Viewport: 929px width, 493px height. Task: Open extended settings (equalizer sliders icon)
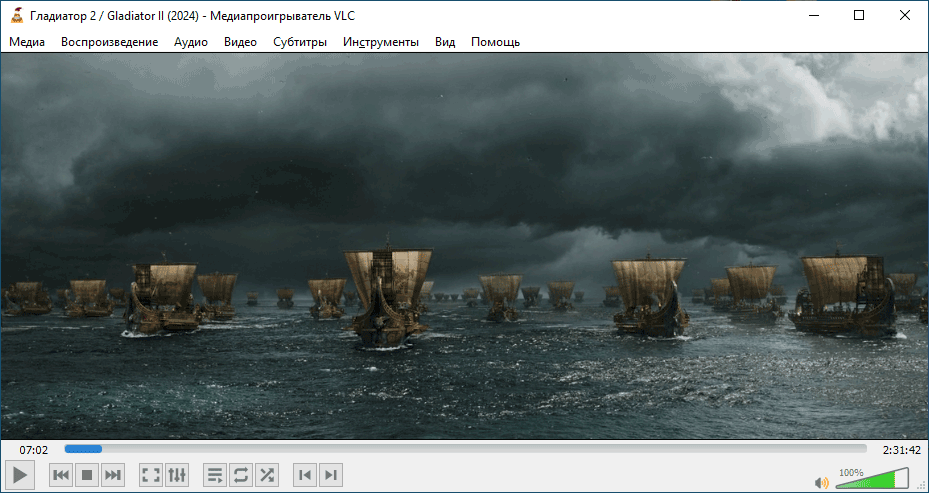click(177, 475)
